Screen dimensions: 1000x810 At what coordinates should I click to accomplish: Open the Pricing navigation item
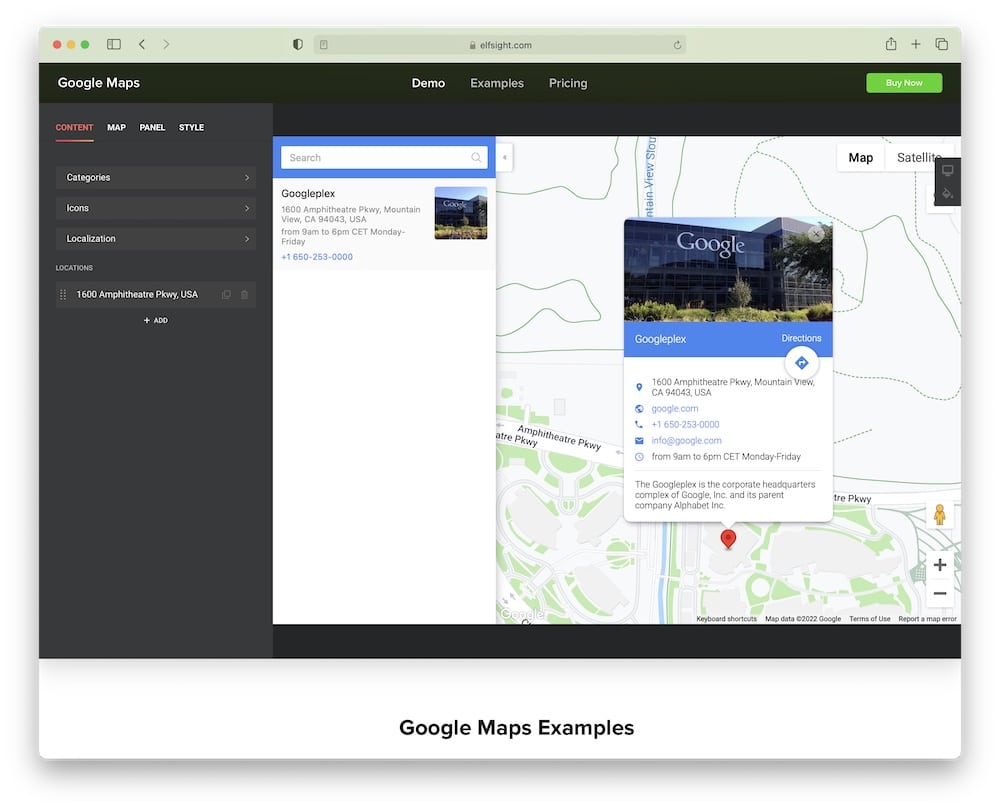(568, 83)
